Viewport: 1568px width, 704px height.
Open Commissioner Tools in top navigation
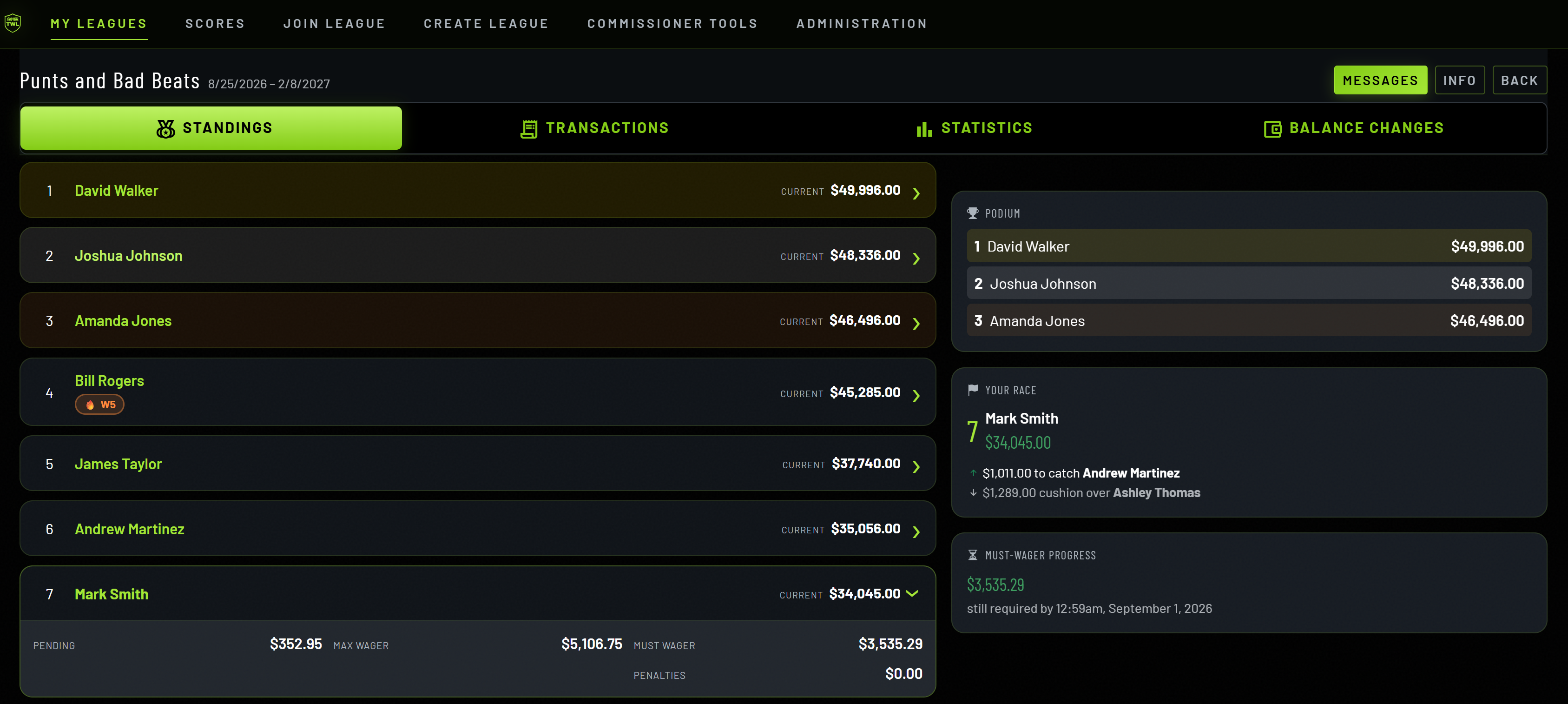click(x=672, y=24)
